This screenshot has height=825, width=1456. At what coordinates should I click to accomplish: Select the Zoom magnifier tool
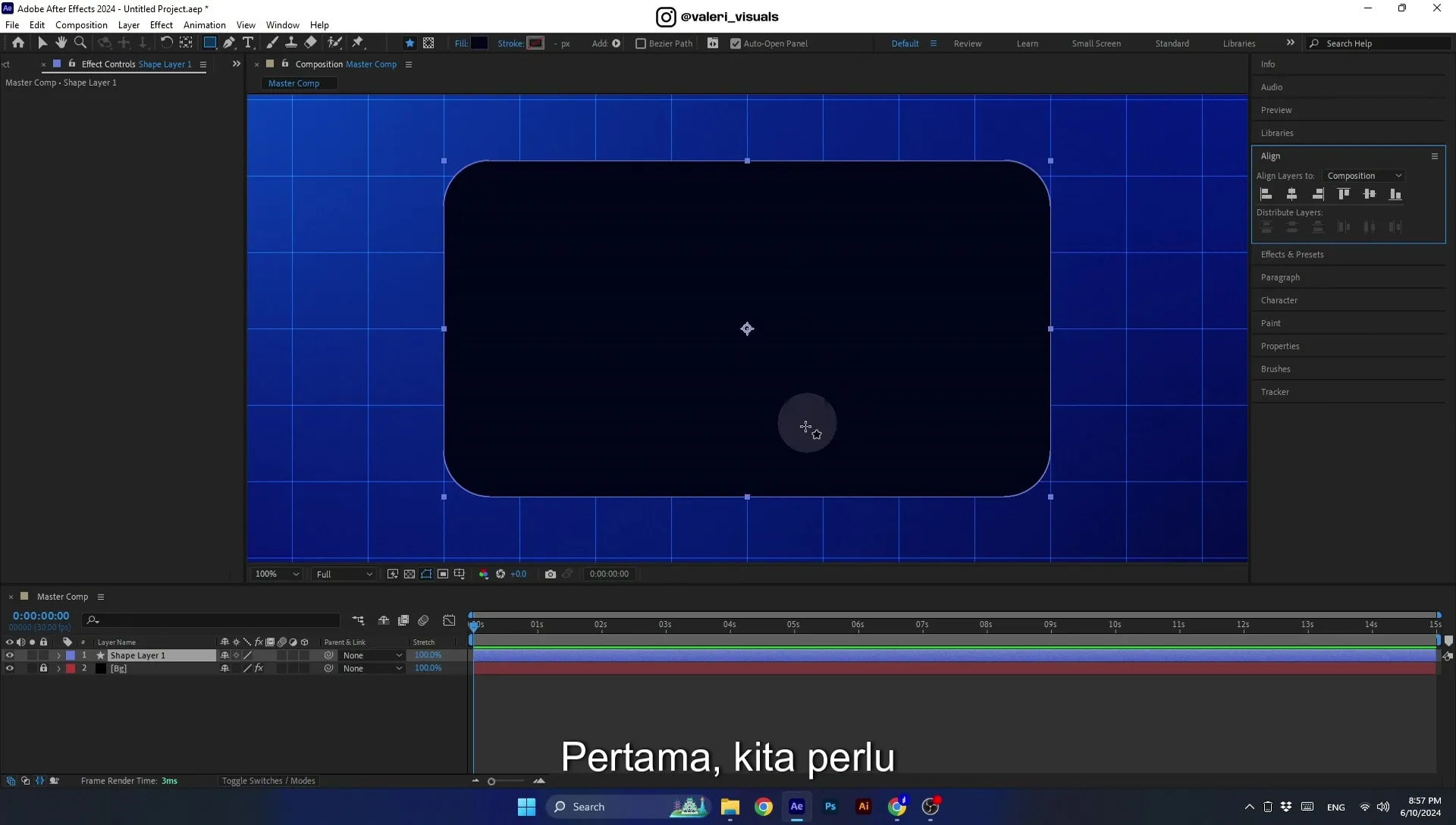coord(80,43)
